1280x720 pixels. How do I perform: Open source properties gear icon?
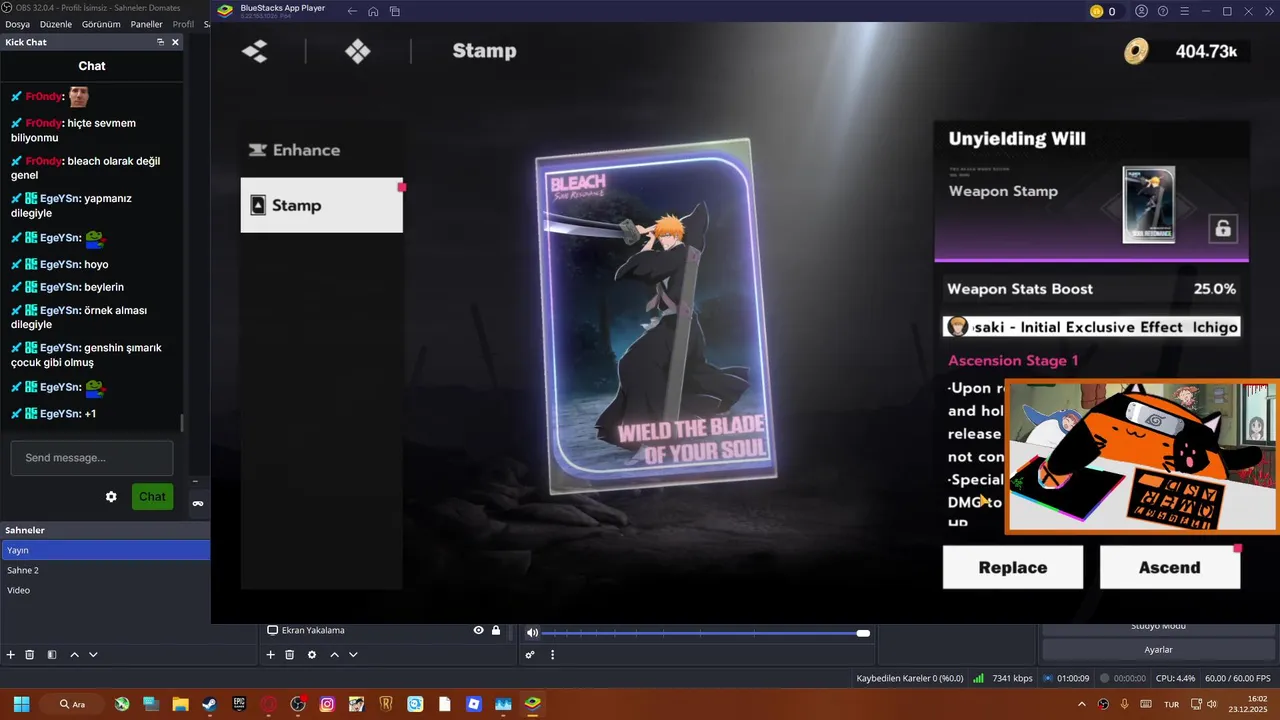click(312, 655)
